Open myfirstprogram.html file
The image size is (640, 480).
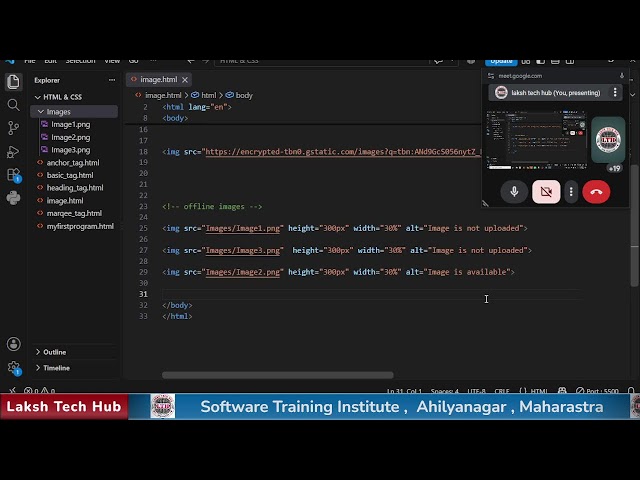(80, 226)
